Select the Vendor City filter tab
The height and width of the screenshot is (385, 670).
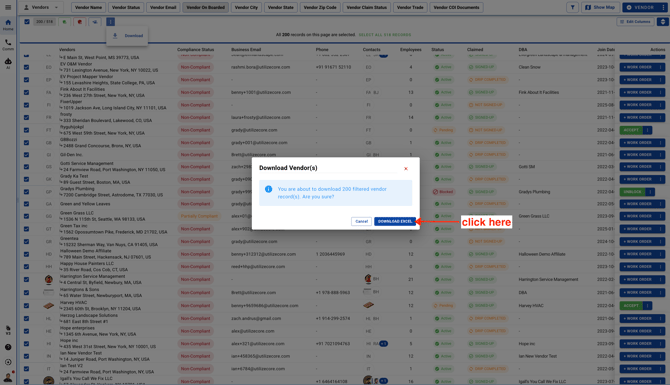coord(247,7)
